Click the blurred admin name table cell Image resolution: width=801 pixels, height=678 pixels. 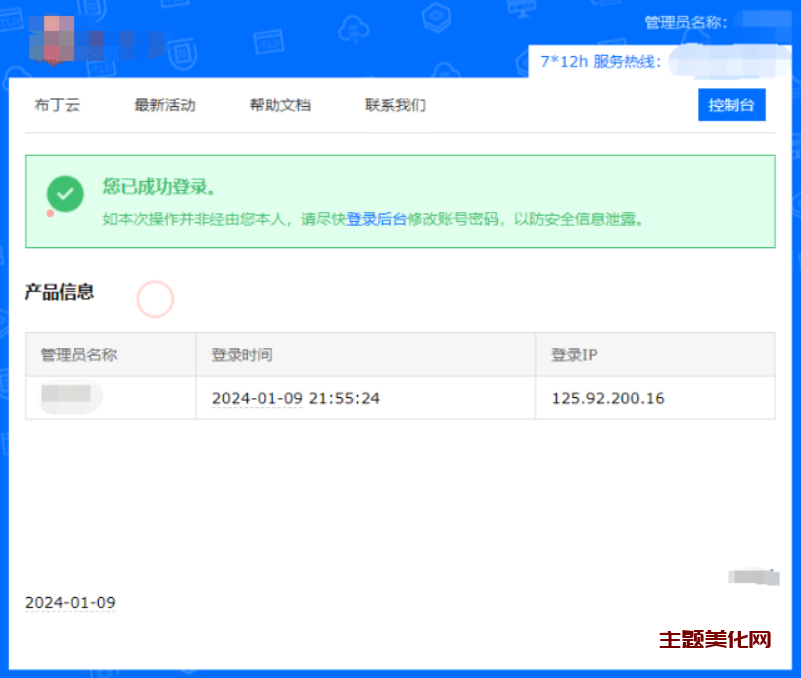point(72,397)
